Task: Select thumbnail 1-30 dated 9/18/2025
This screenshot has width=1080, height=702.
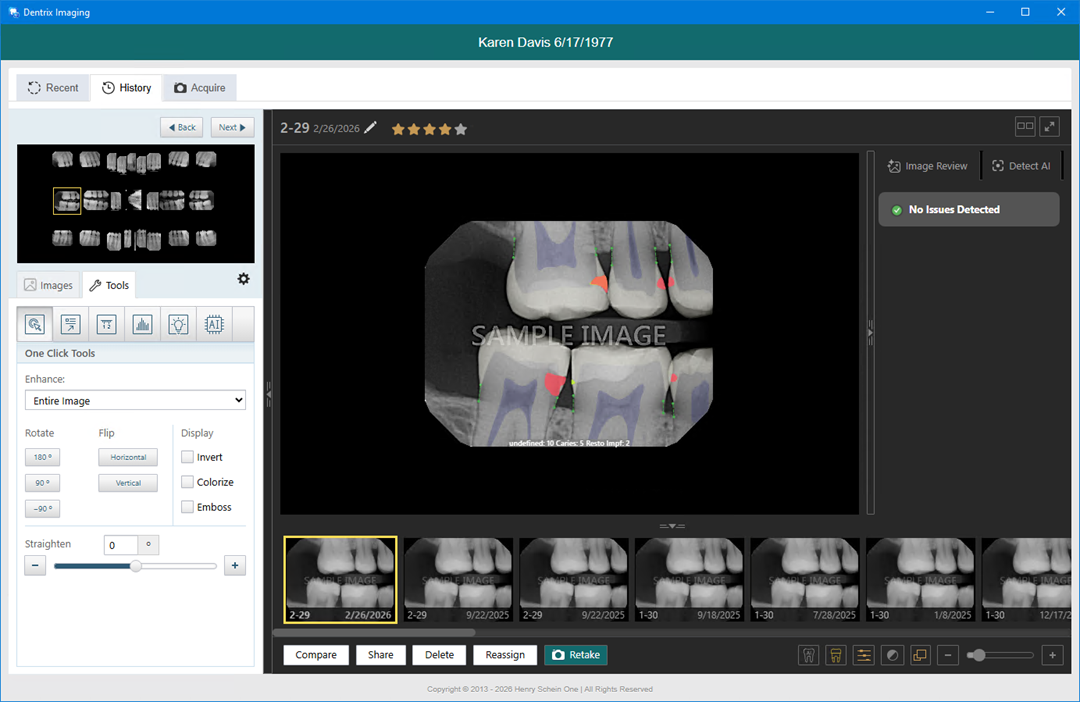Action: coord(689,580)
